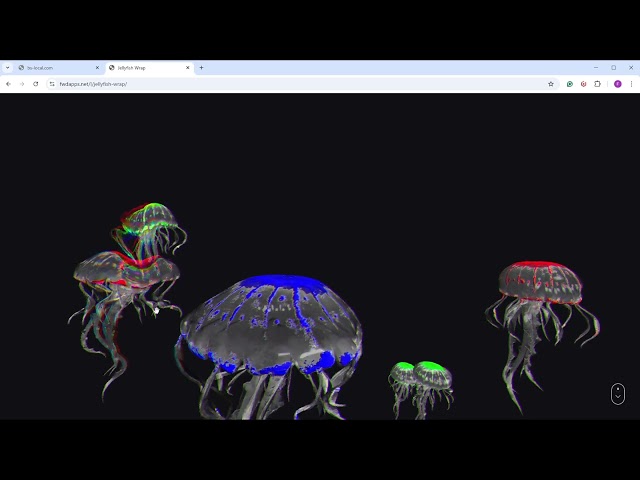Reload the current page
The height and width of the screenshot is (480, 640).
pos(36,84)
